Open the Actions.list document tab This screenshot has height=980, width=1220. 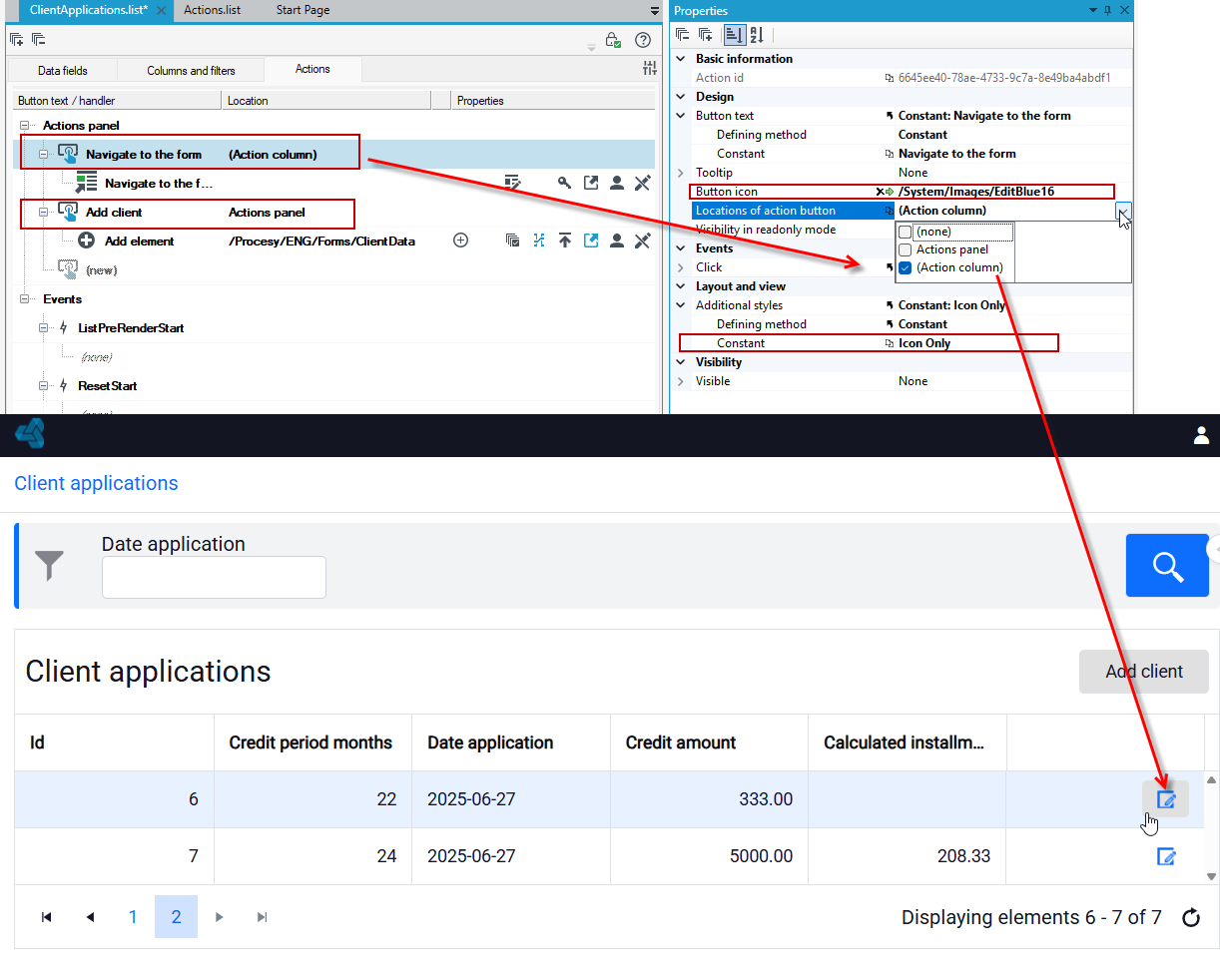[x=213, y=10]
